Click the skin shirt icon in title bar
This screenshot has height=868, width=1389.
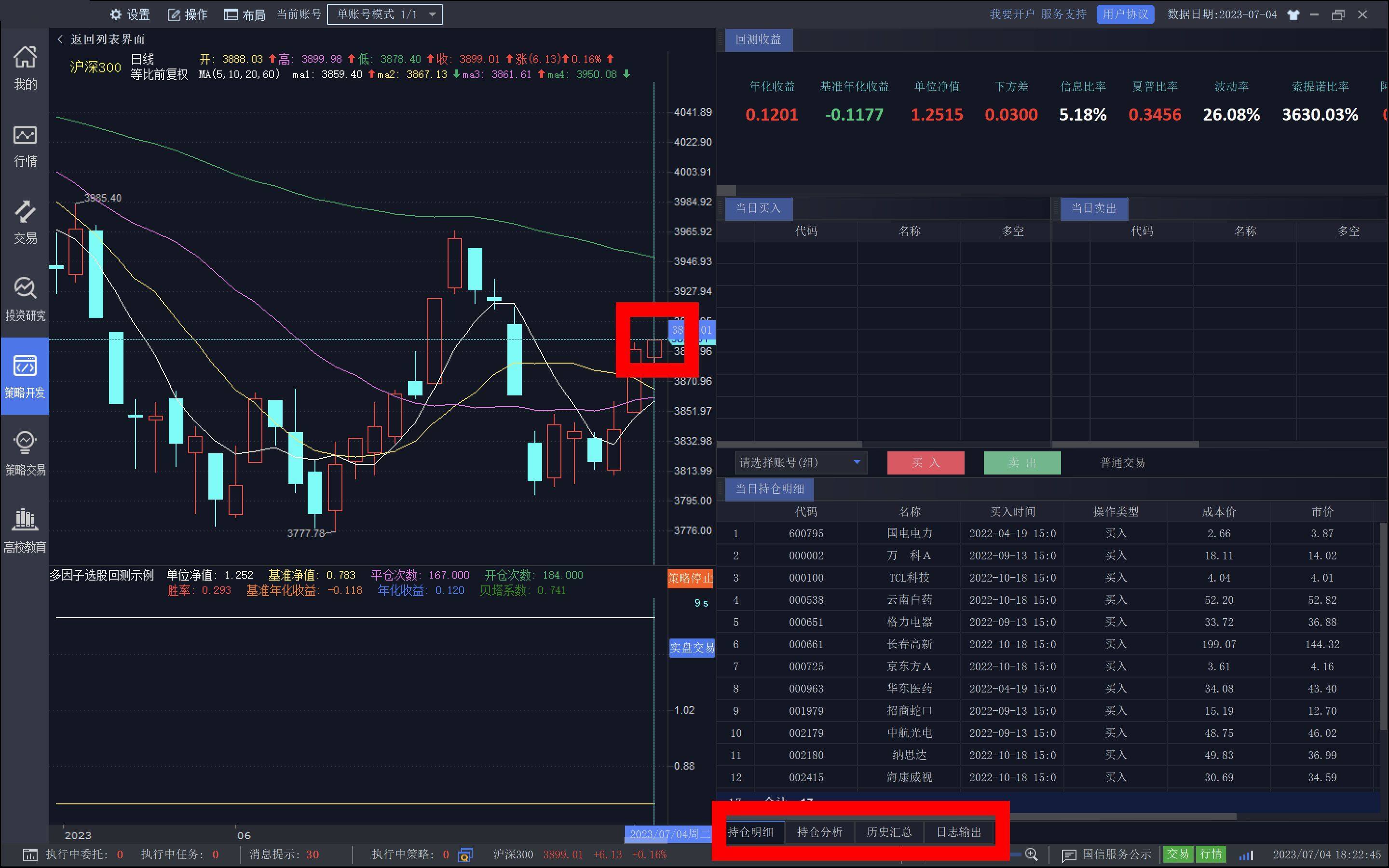[x=1293, y=15]
